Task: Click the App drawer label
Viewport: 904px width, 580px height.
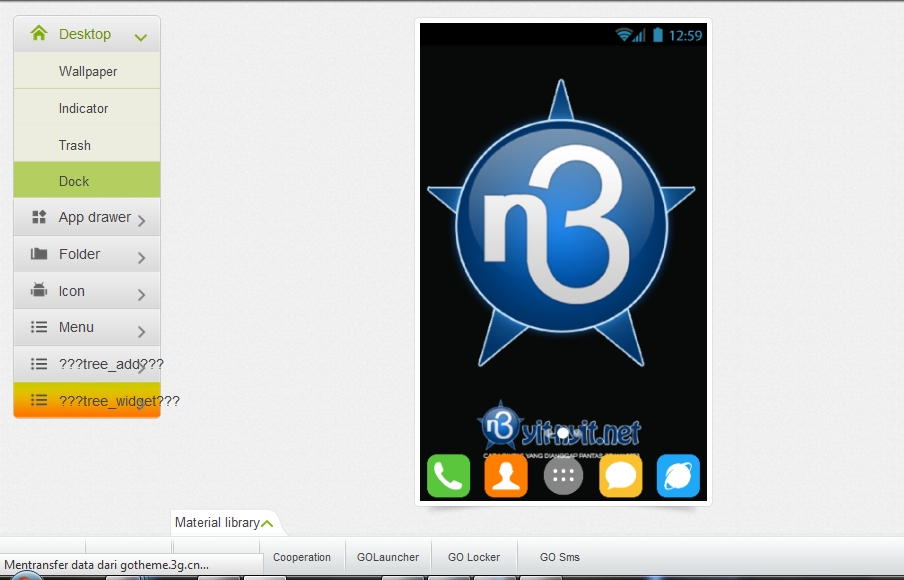Action: [95, 217]
